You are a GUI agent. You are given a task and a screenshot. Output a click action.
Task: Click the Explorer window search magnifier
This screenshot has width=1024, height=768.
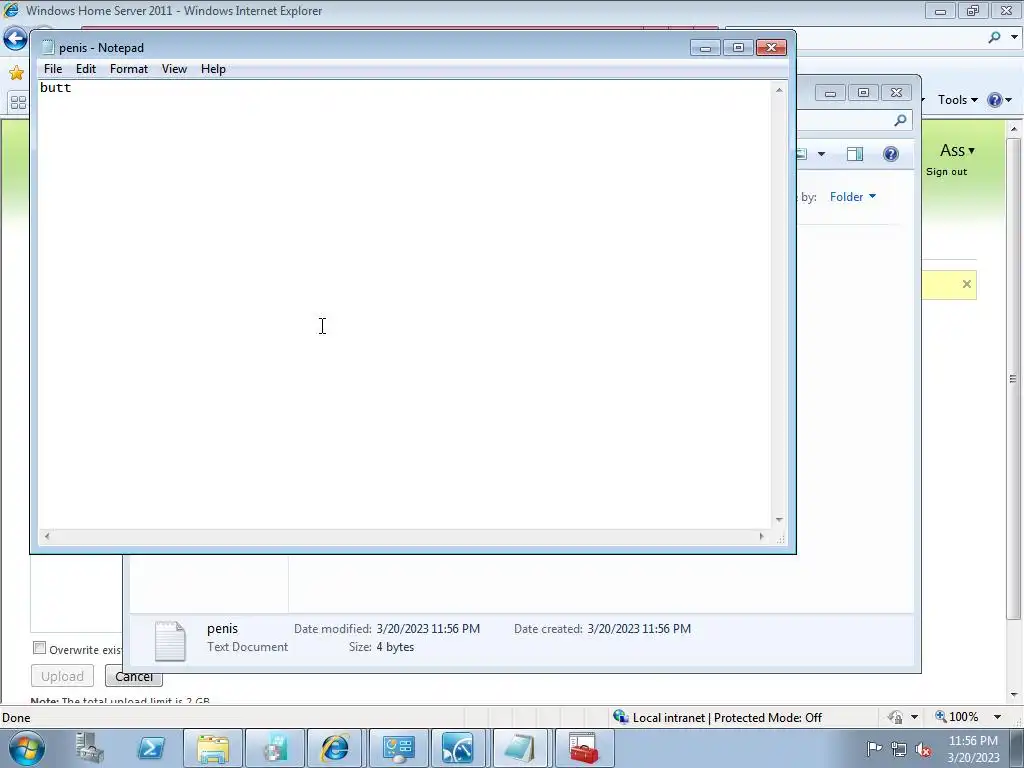pyautogui.click(x=901, y=120)
